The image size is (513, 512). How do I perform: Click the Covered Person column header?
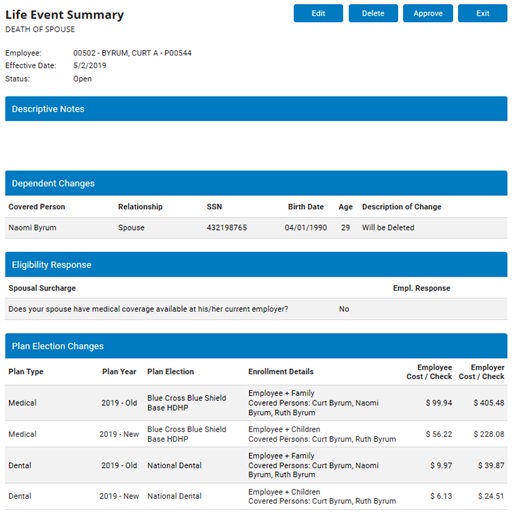coord(37,207)
